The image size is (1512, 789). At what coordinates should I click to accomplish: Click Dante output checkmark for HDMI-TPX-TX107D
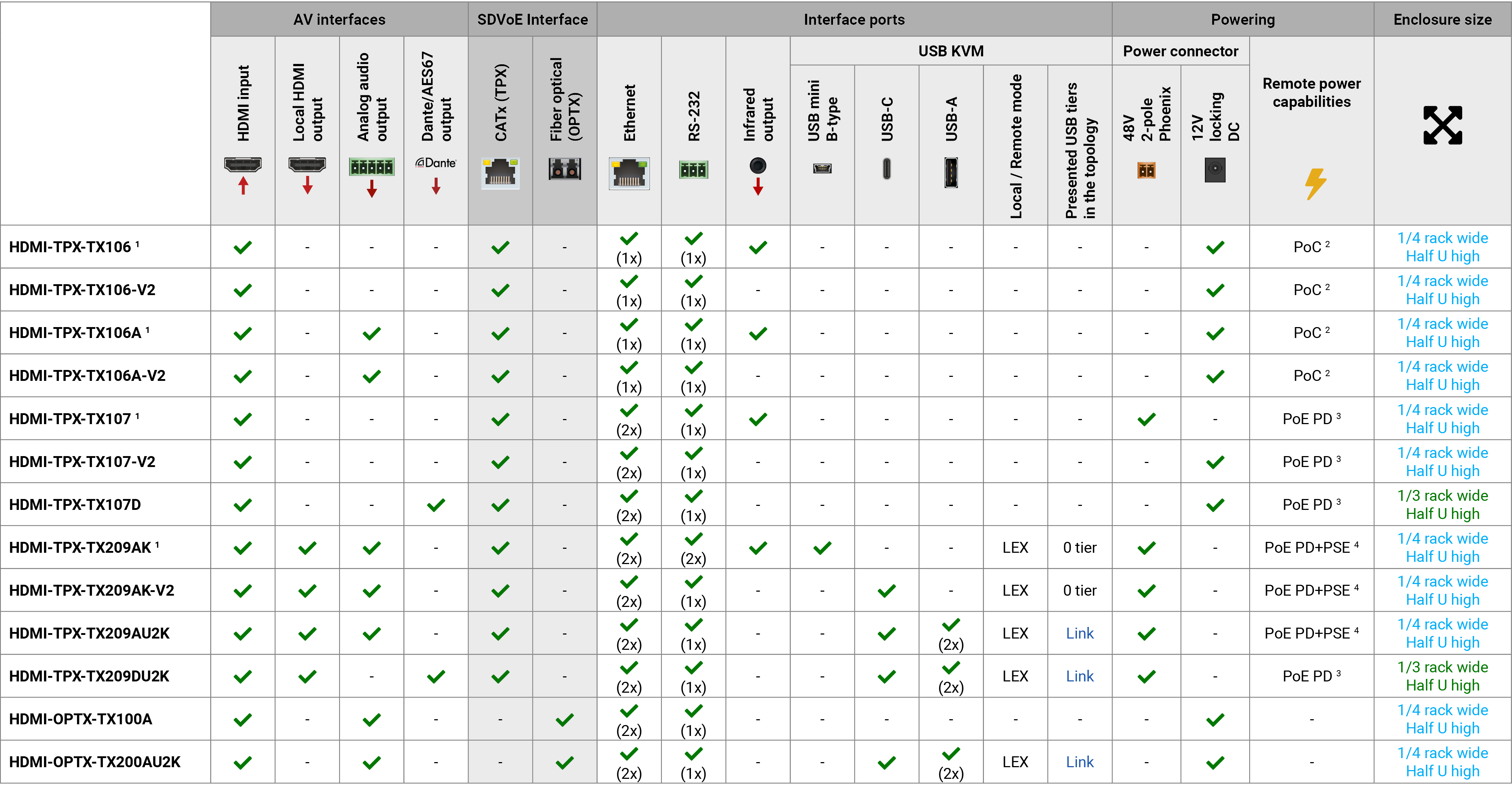point(435,505)
